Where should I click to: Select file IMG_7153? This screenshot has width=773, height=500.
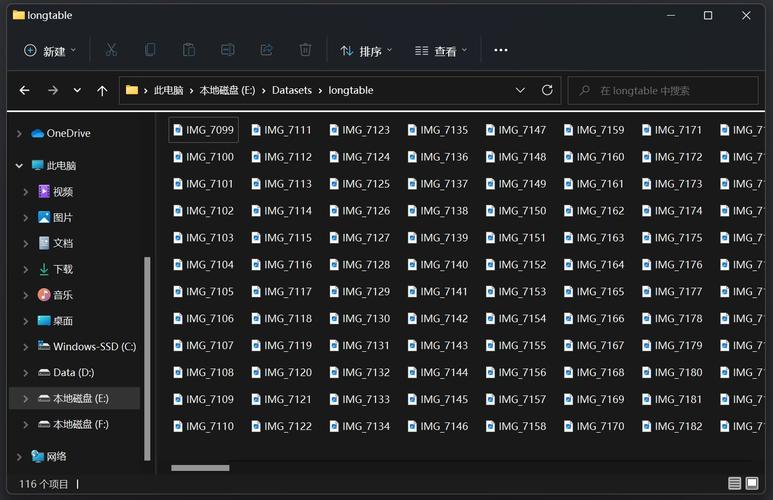(x=516, y=291)
